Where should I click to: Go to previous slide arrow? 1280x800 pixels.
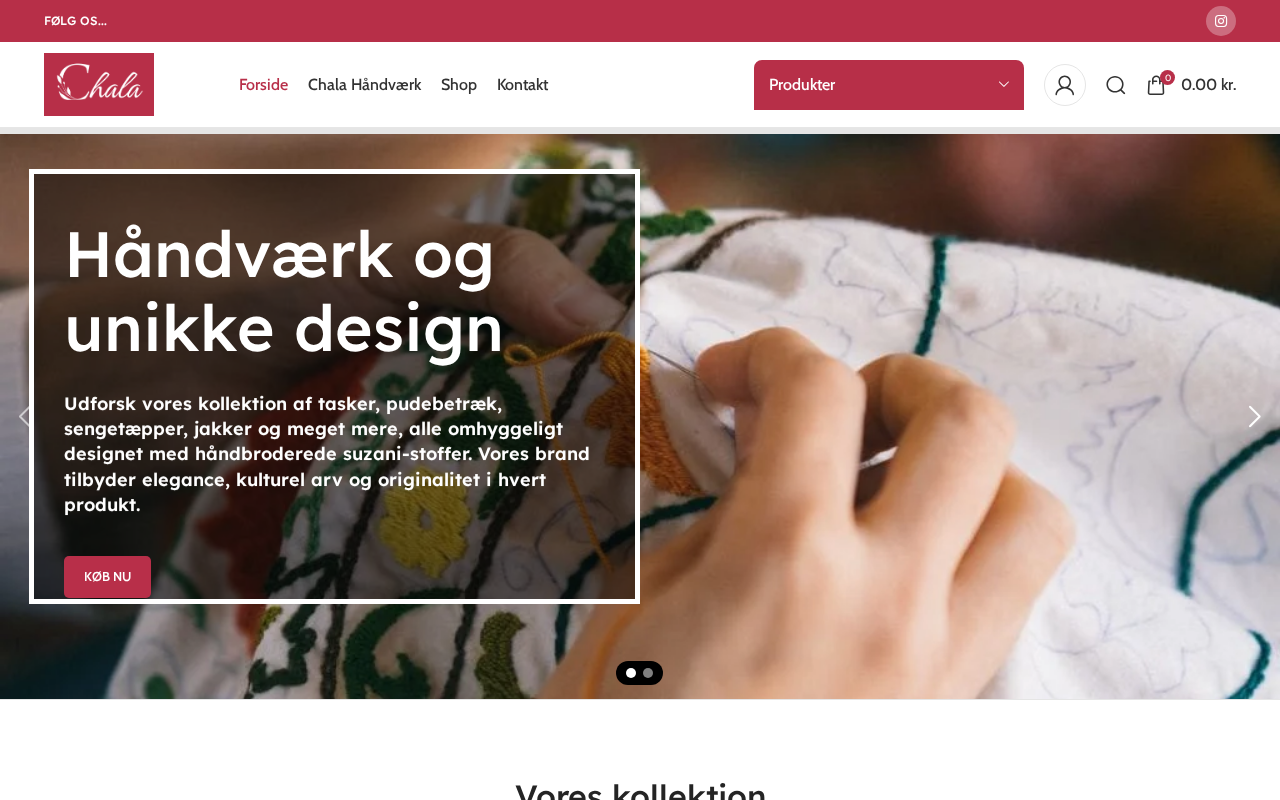[x=25, y=416]
